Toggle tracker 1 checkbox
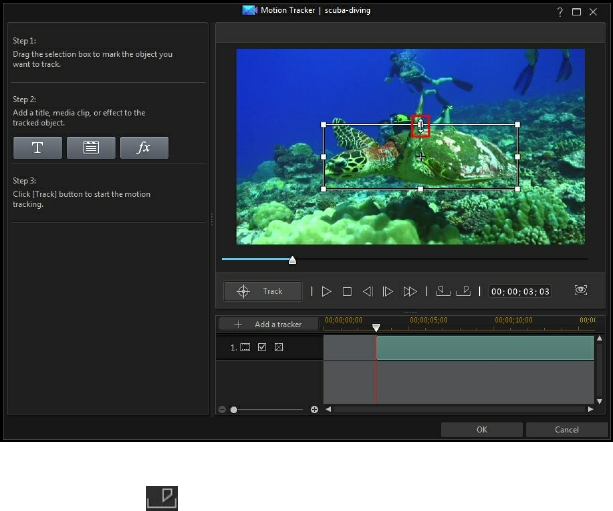613x511 pixels. [x=262, y=347]
